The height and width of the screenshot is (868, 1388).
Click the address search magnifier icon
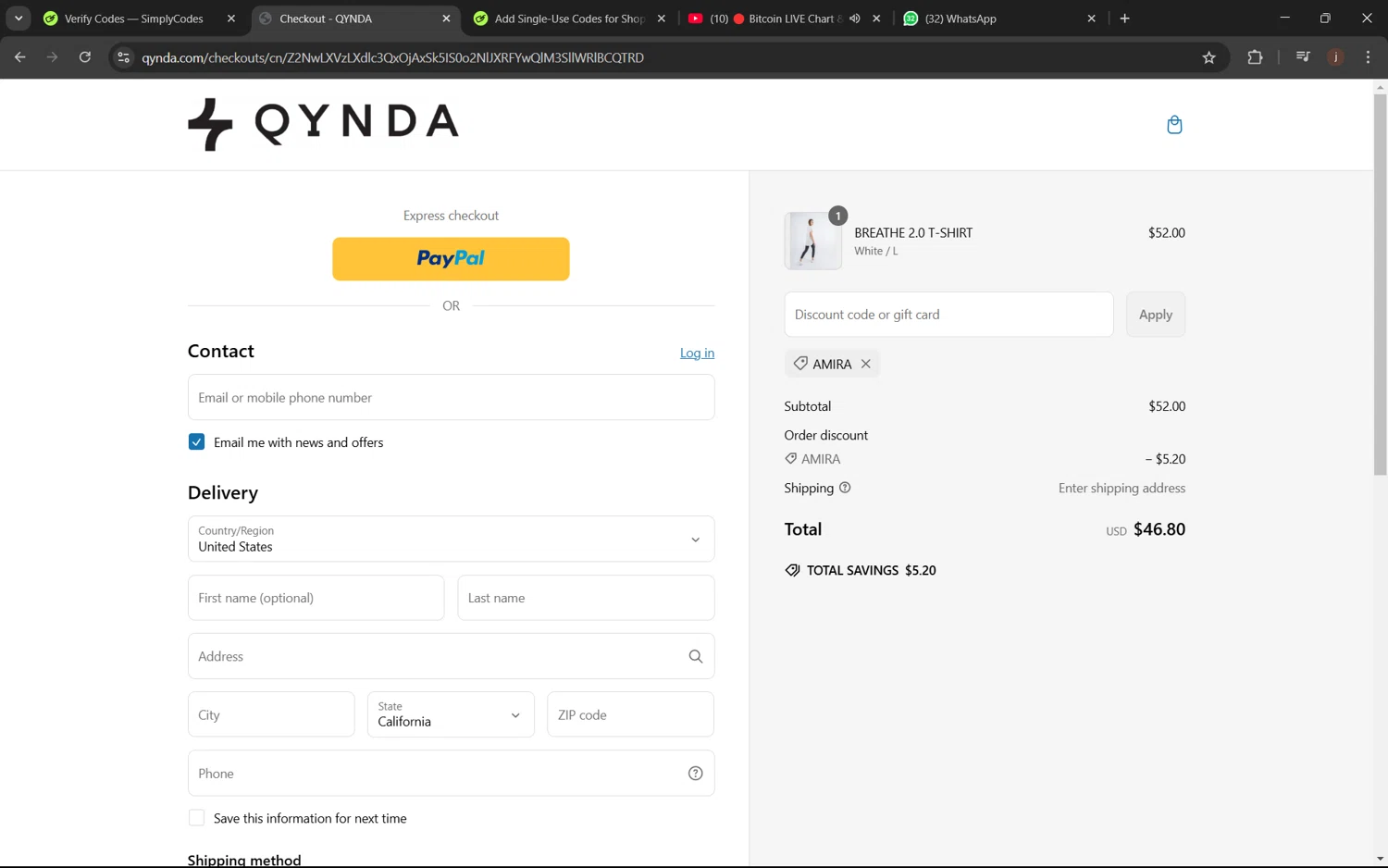pyautogui.click(x=696, y=656)
